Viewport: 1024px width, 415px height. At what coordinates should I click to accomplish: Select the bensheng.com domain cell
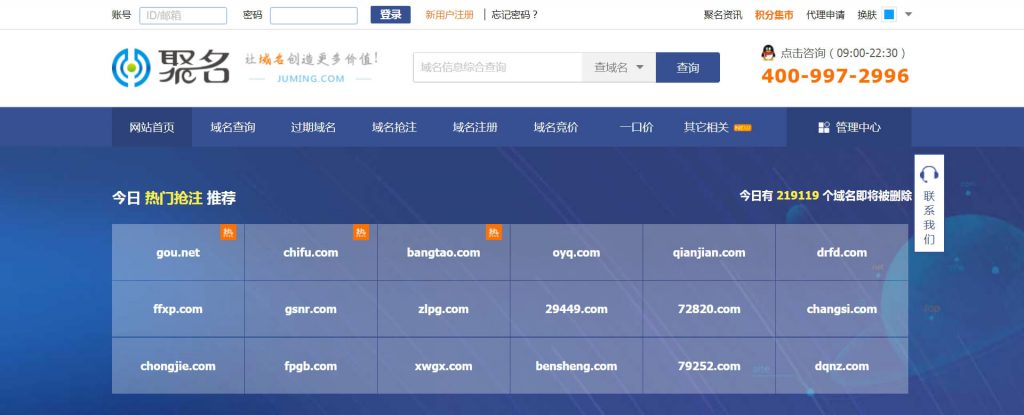[576, 366]
